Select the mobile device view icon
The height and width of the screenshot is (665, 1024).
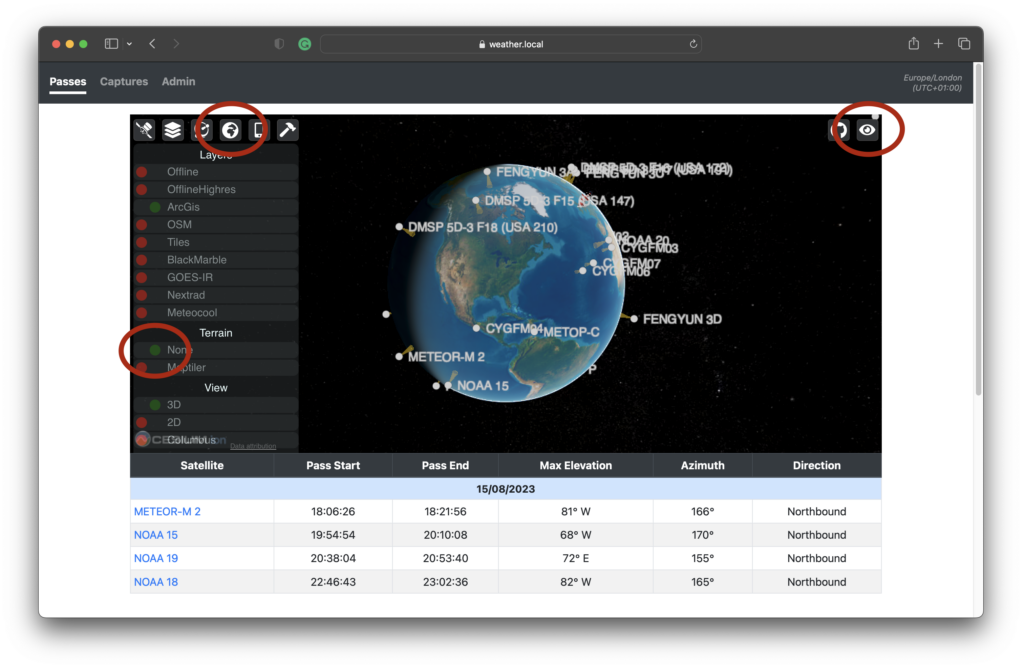click(x=258, y=129)
